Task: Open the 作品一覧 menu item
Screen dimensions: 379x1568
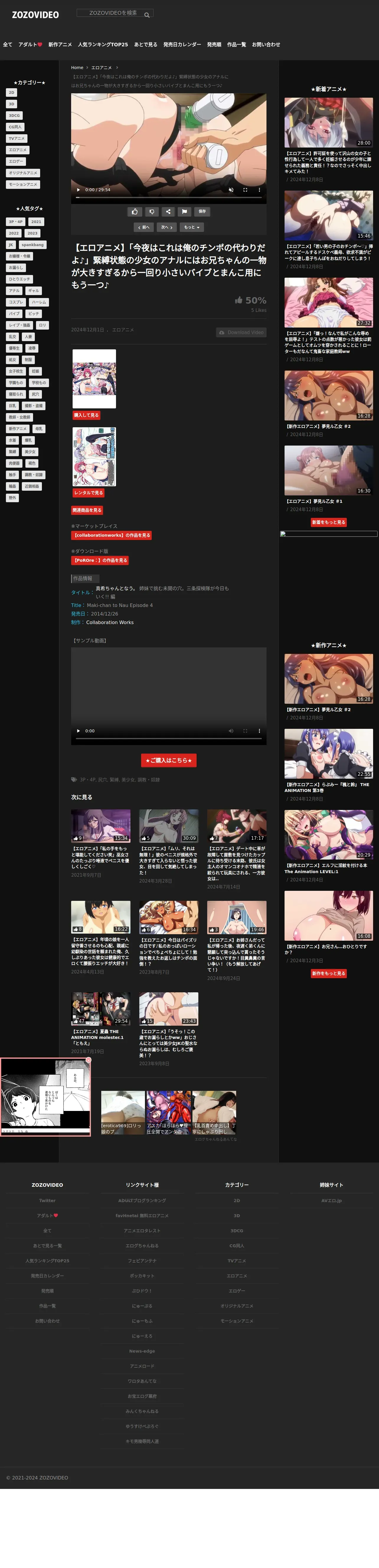Action: (236, 45)
